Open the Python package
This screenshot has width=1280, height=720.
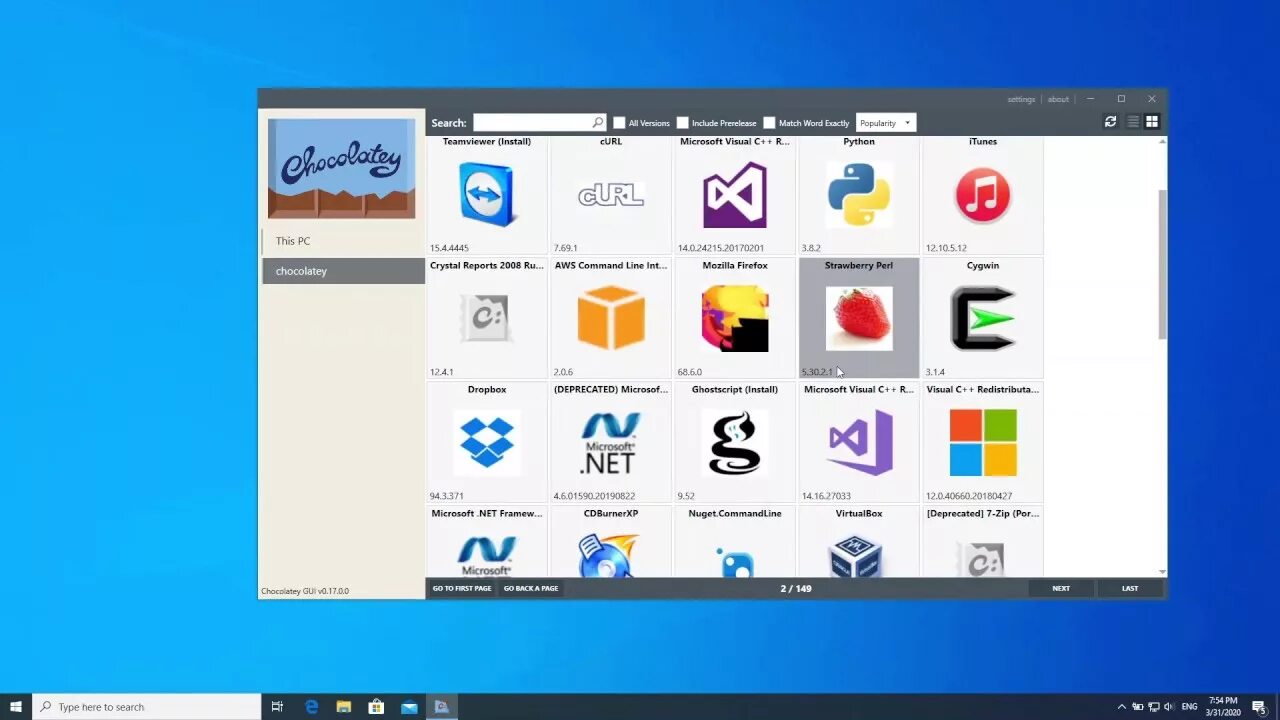point(858,195)
